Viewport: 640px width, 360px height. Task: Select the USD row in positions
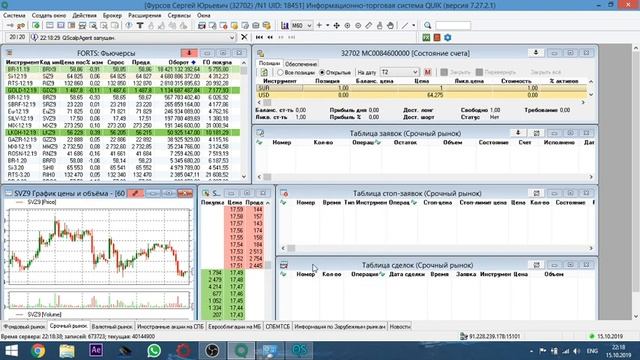(422, 95)
